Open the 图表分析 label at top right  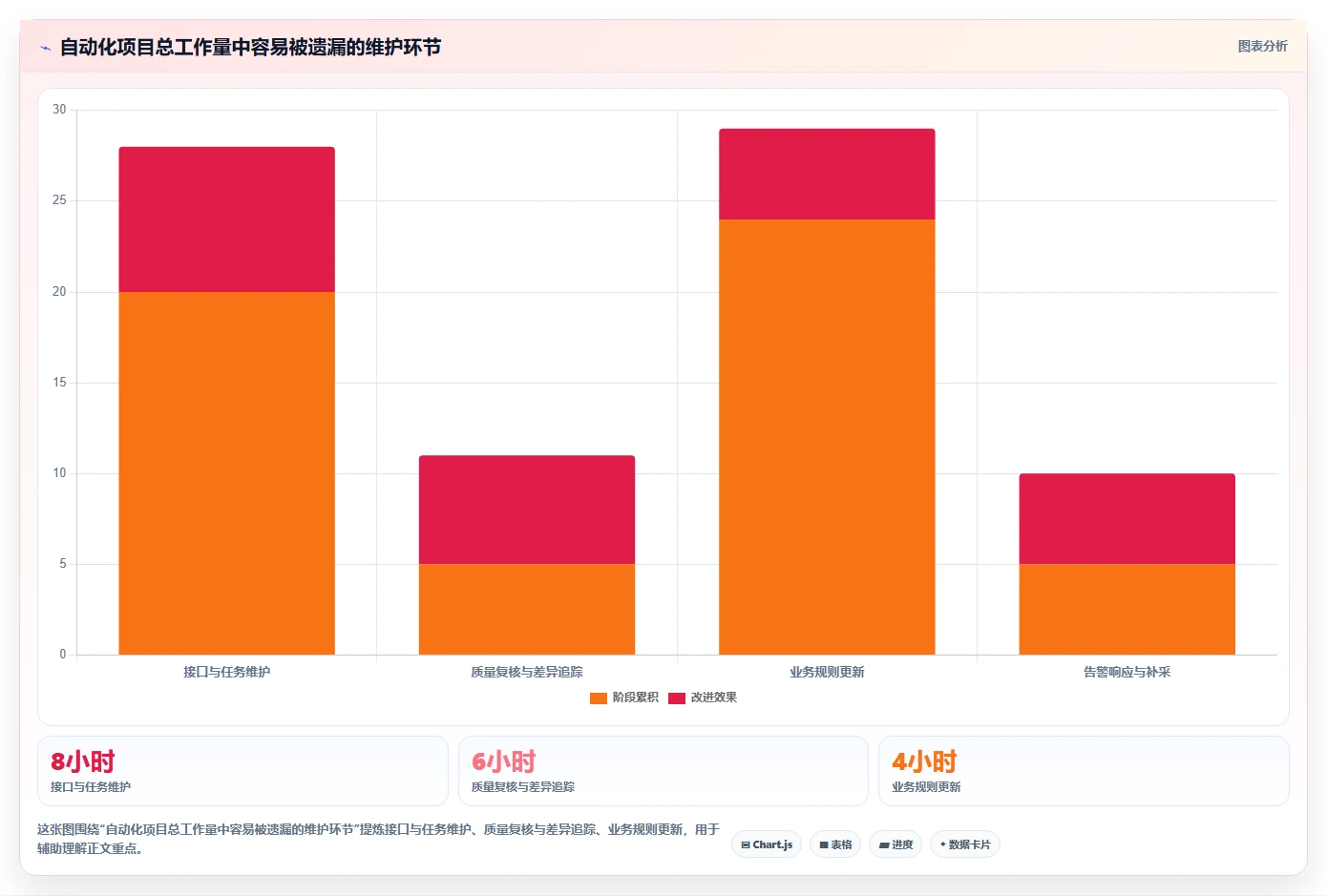pyautogui.click(x=1262, y=46)
